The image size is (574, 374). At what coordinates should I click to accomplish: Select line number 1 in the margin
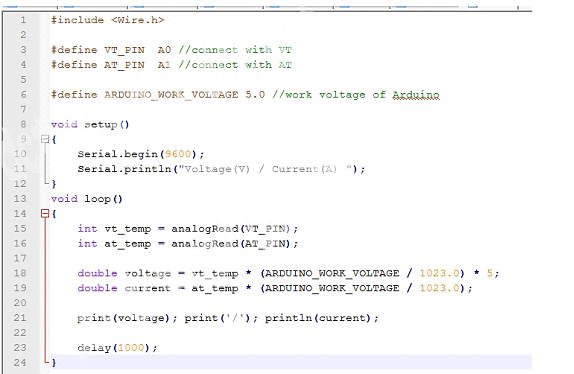(23, 20)
